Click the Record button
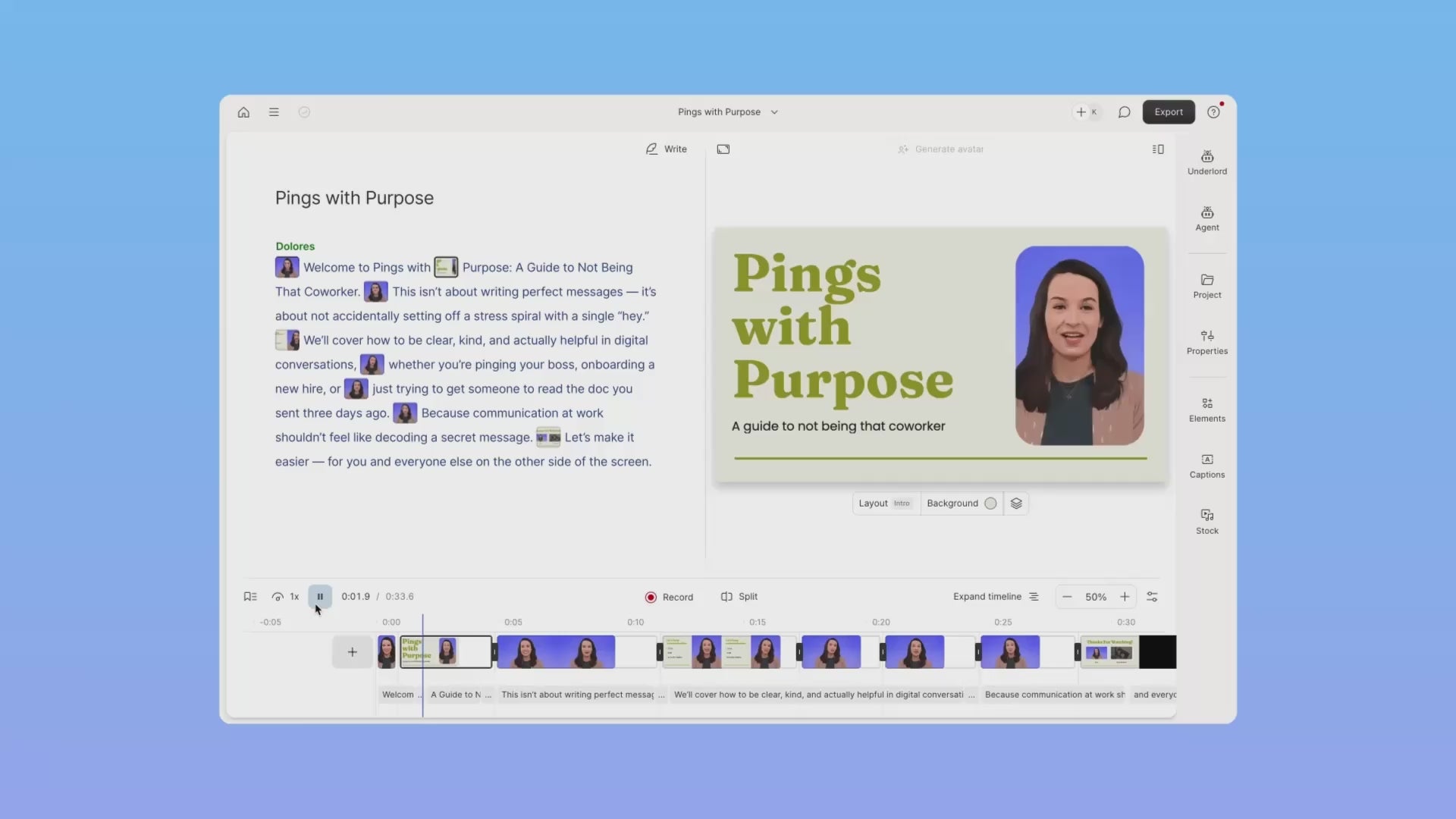Image resolution: width=1456 pixels, height=819 pixels. pos(669,598)
